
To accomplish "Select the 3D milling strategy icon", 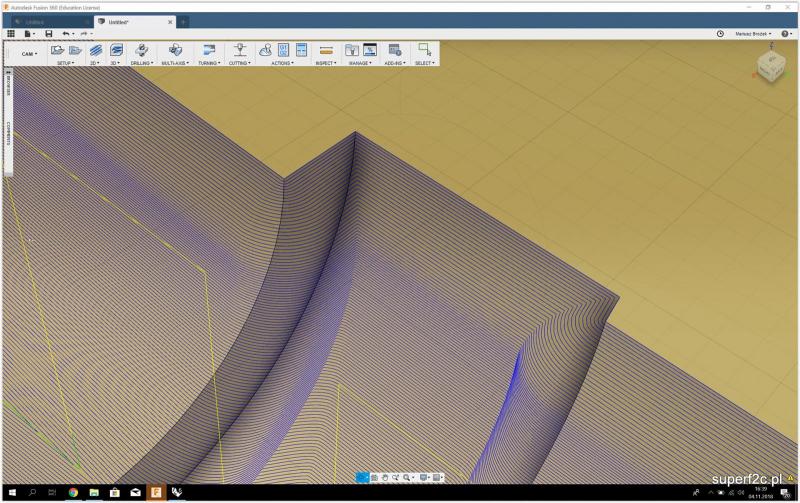I will 116,49.
